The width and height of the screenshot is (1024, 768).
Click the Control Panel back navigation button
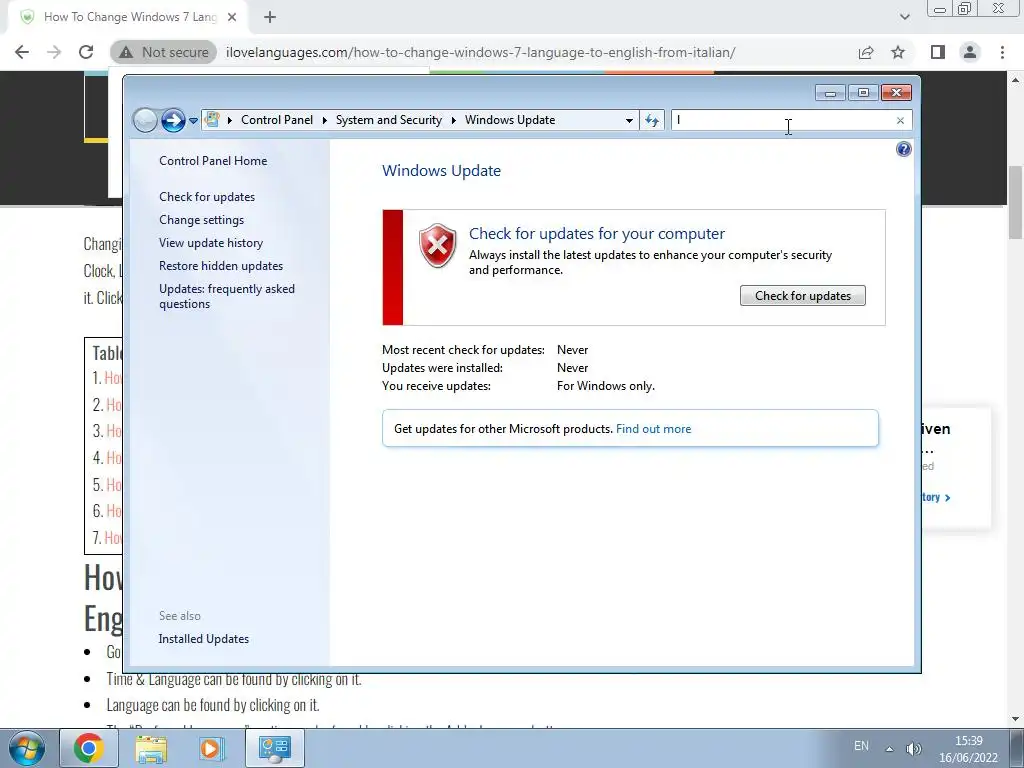[x=145, y=120]
